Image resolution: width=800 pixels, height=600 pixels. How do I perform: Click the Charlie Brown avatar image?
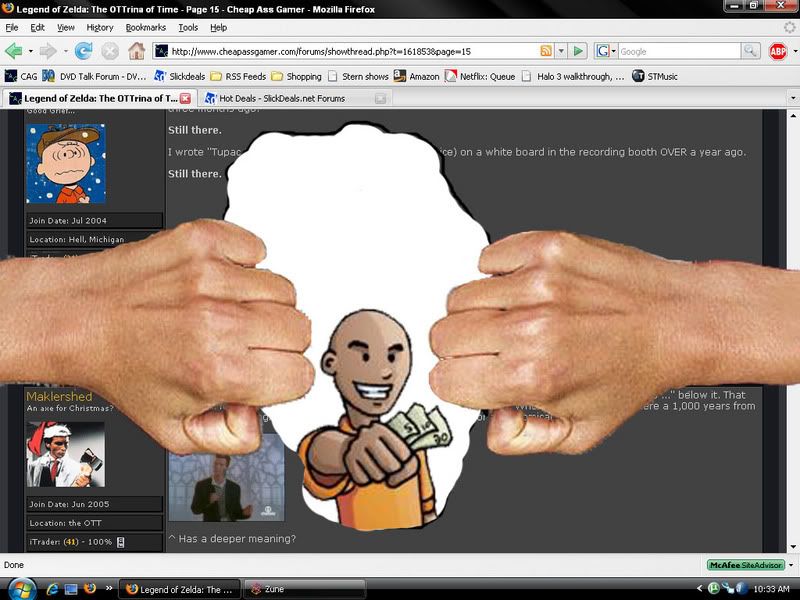(x=66, y=164)
